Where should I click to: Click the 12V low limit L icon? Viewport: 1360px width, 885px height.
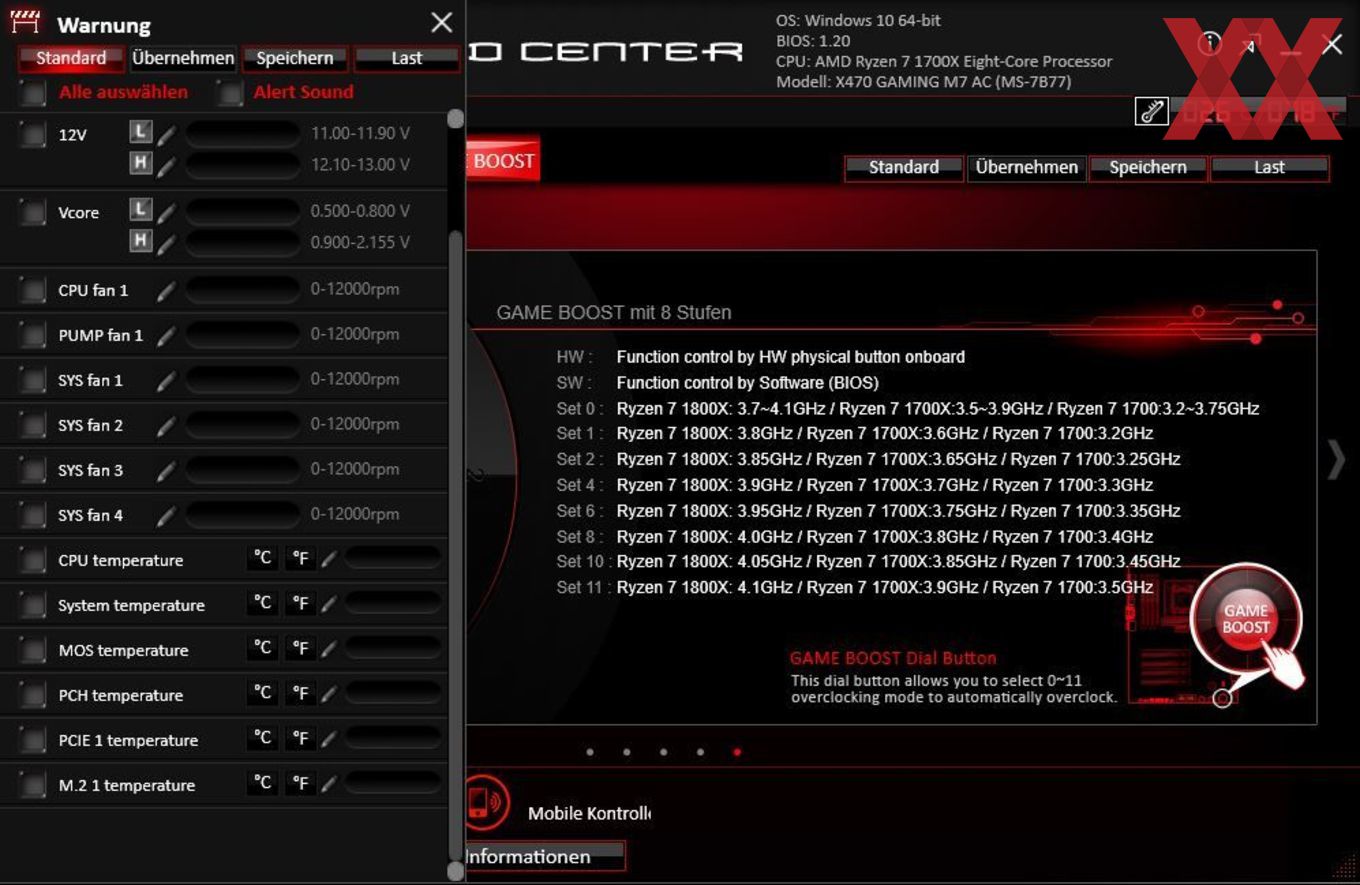tap(141, 131)
